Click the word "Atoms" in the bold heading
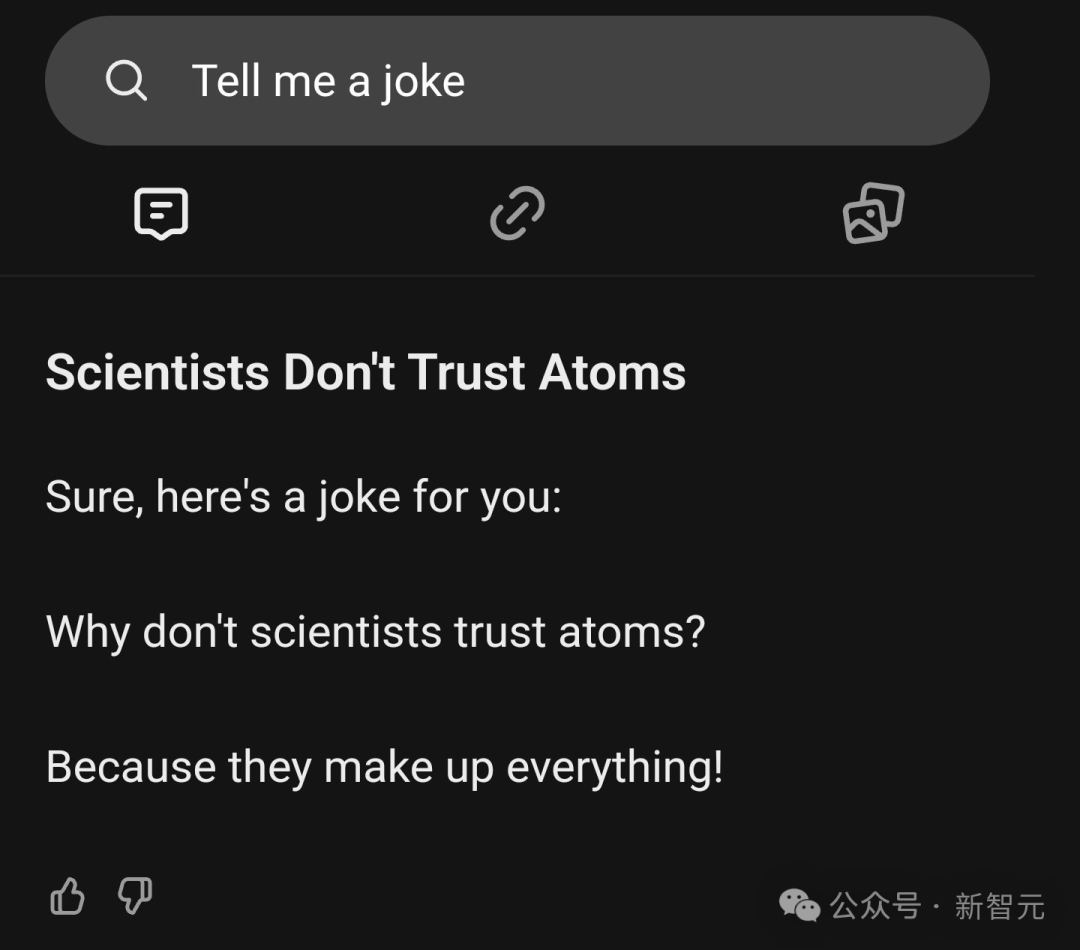Image resolution: width=1080 pixels, height=950 pixels. click(x=612, y=373)
